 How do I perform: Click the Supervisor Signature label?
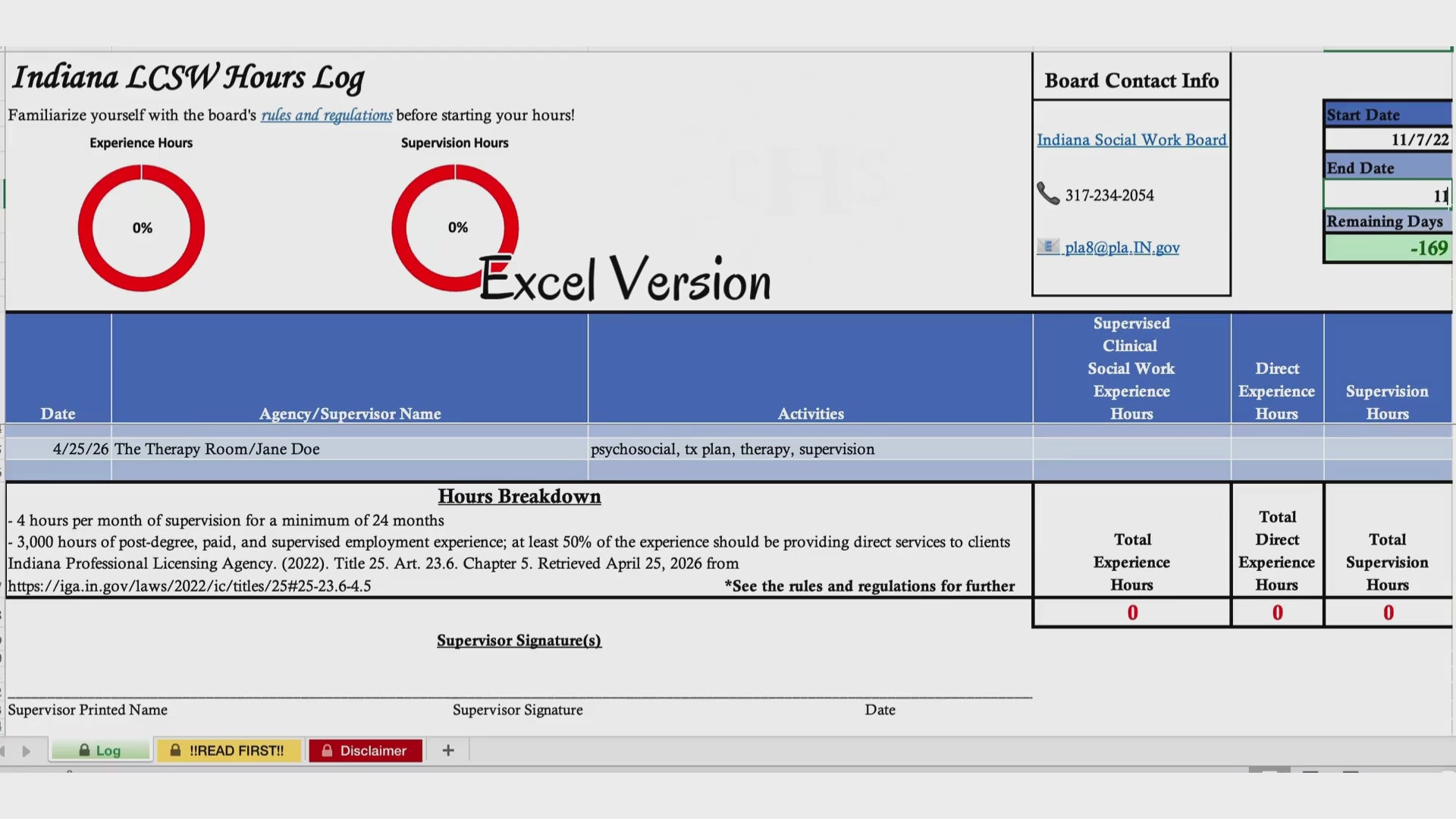[x=518, y=710]
